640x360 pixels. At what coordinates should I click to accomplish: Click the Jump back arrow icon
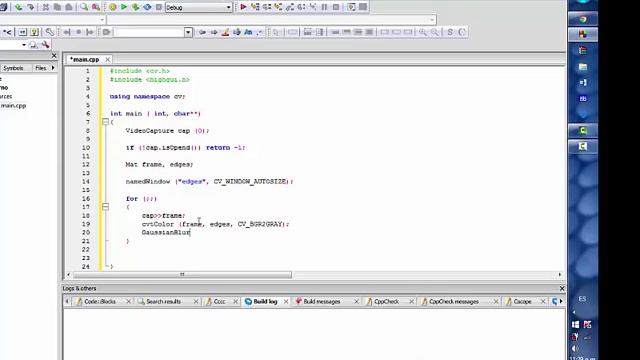tap(202, 32)
